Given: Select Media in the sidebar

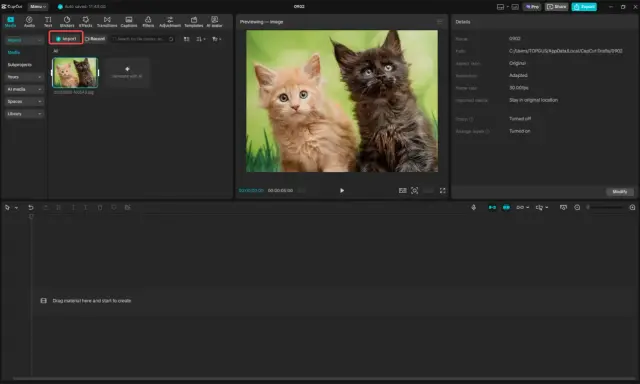Looking at the screenshot, I should pos(14,52).
